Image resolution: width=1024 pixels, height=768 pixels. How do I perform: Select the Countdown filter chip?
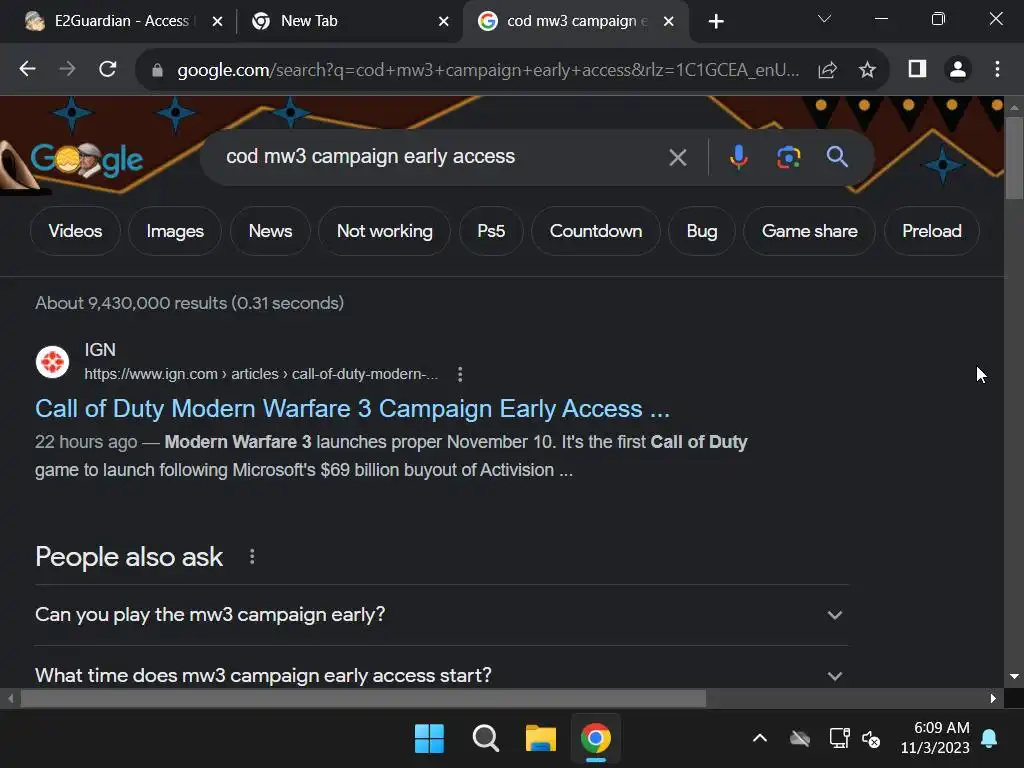tap(596, 231)
